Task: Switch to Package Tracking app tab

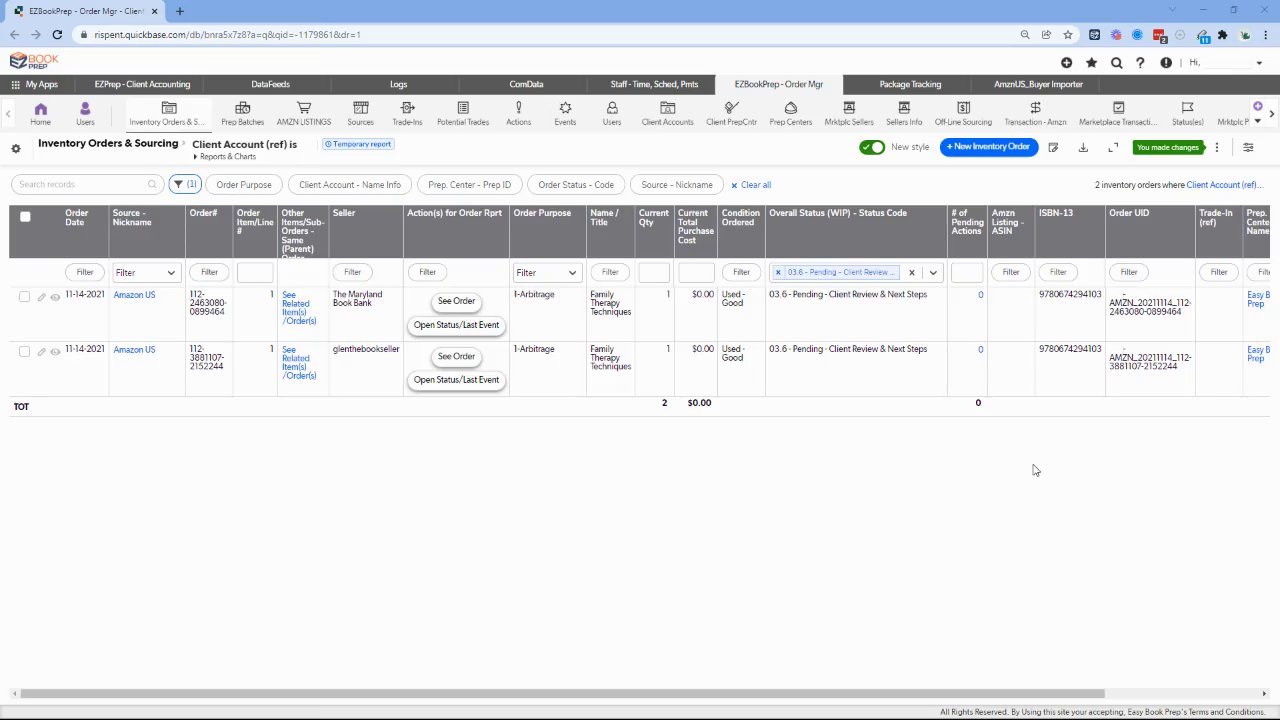Action: (910, 84)
